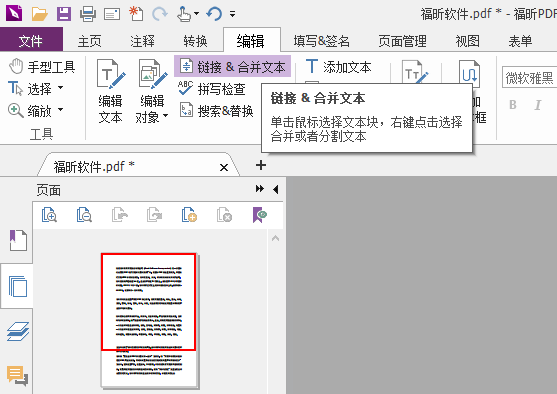Open the 文件 file menu
The width and height of the screenshot is (557, 394).
31,41
